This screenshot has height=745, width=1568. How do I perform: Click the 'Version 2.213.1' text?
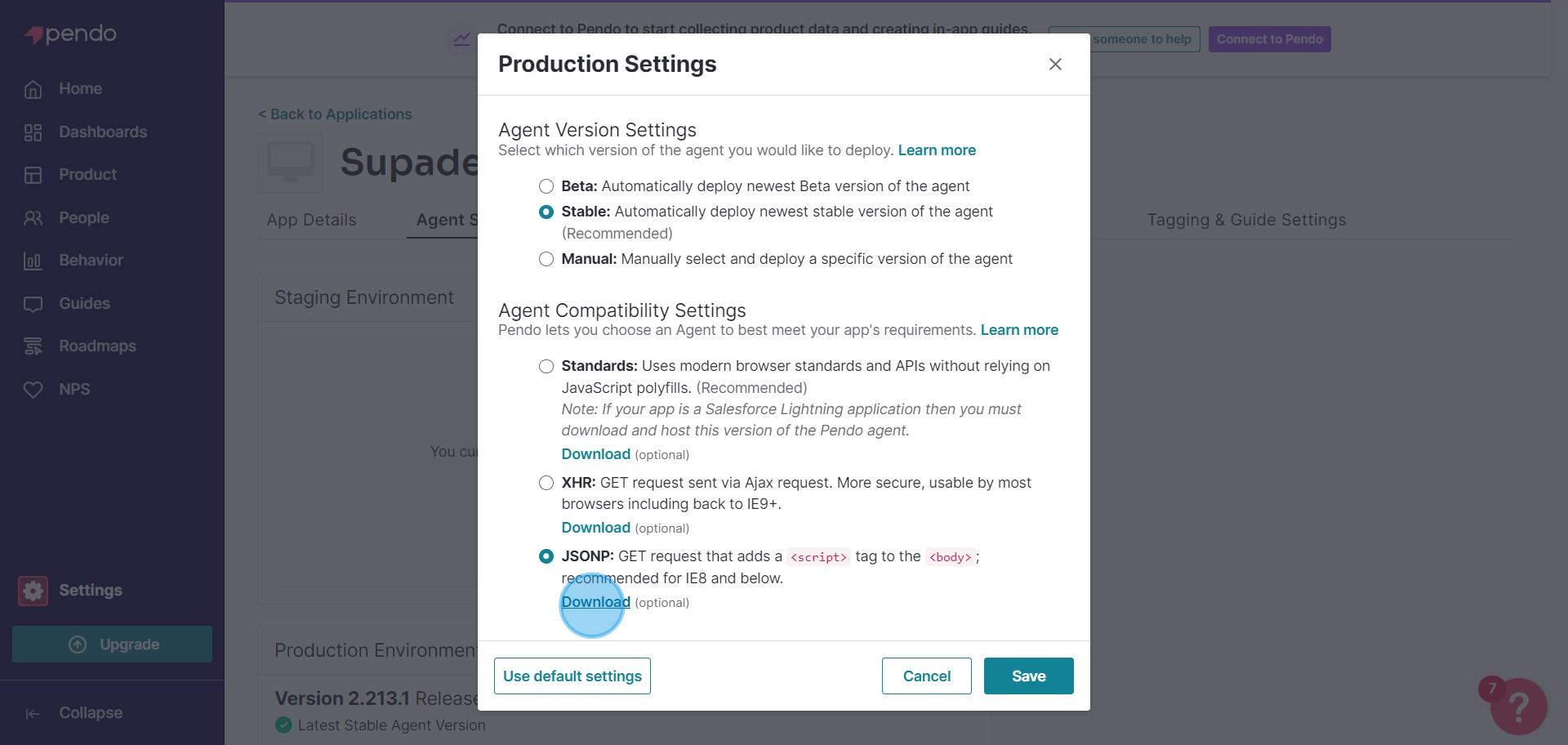click(x=342, y=699)
